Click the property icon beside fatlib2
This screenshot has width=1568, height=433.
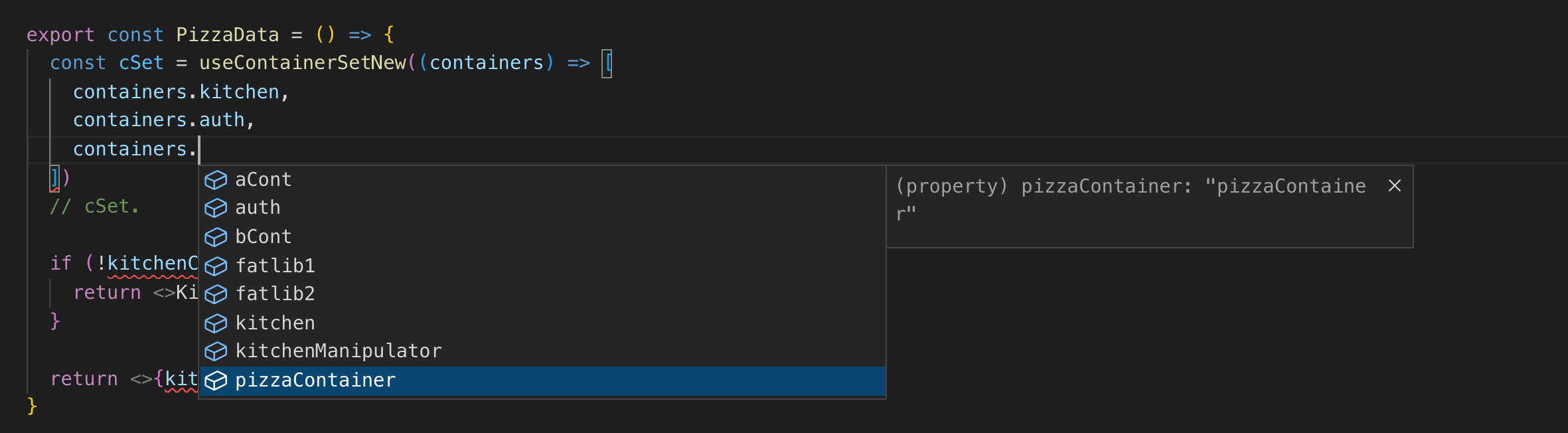pos(216,294)
